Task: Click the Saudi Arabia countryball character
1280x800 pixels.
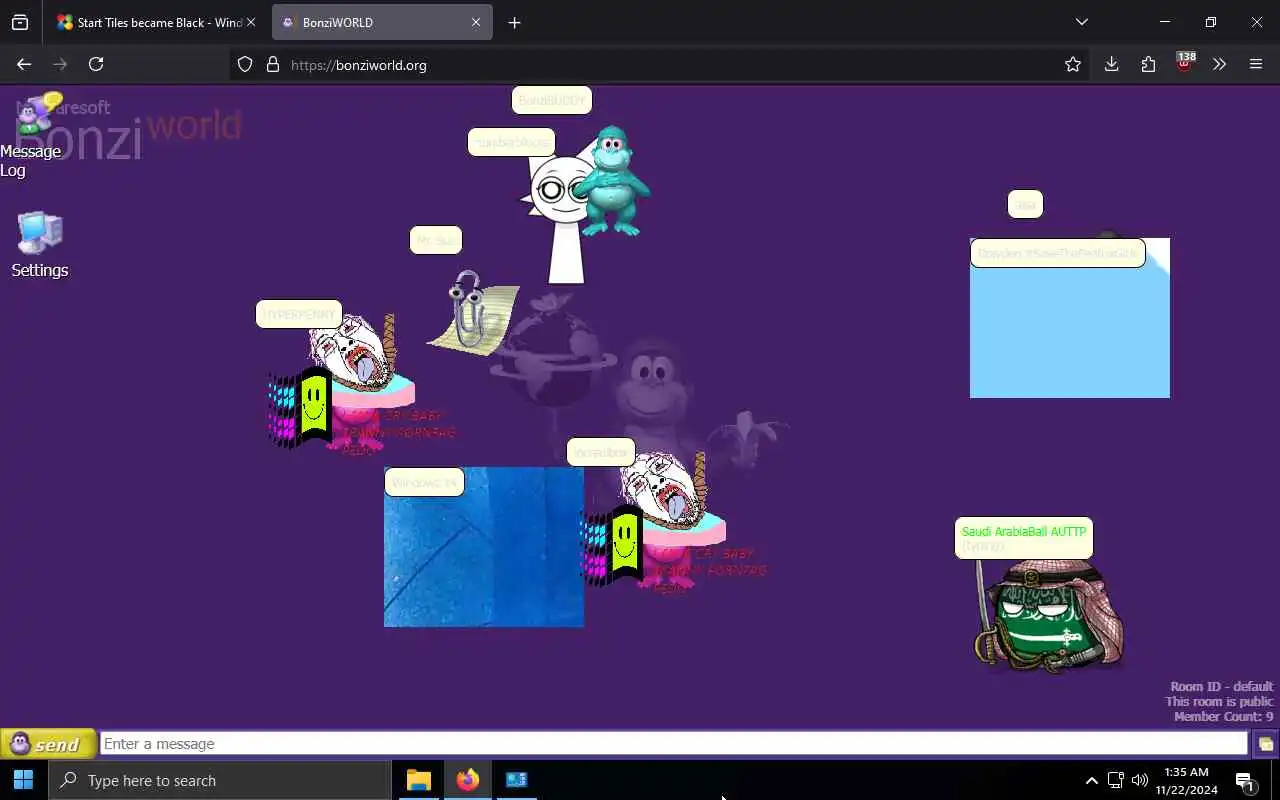Action: point(1049,615)
